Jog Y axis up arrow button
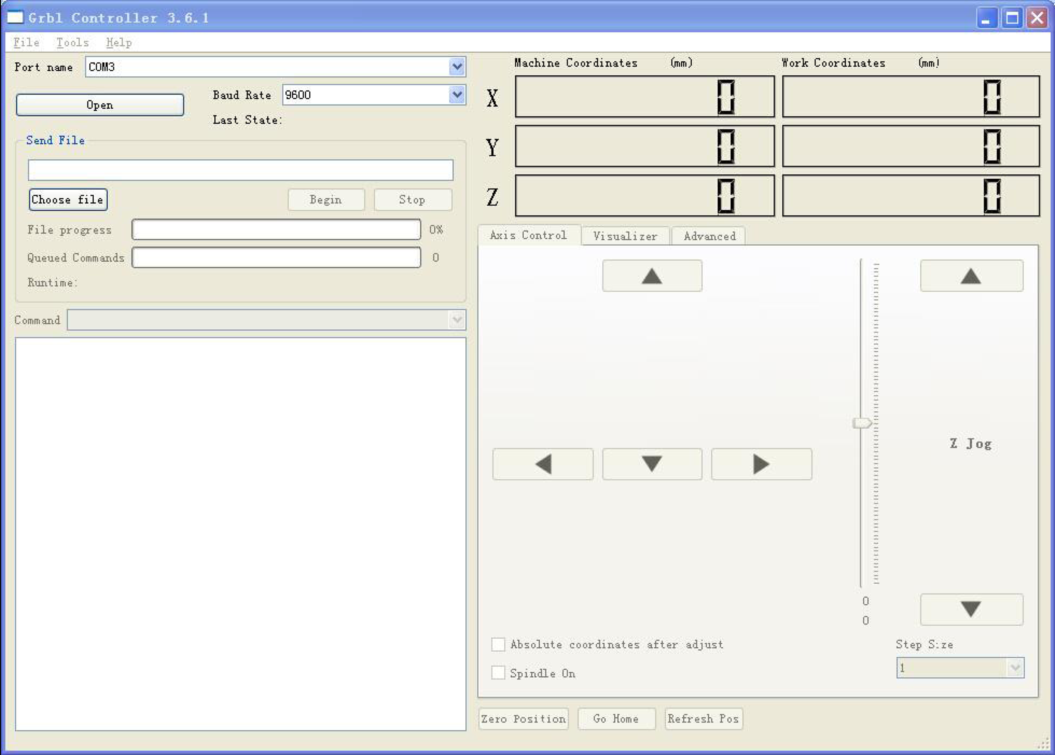 [x=652, y=276]
